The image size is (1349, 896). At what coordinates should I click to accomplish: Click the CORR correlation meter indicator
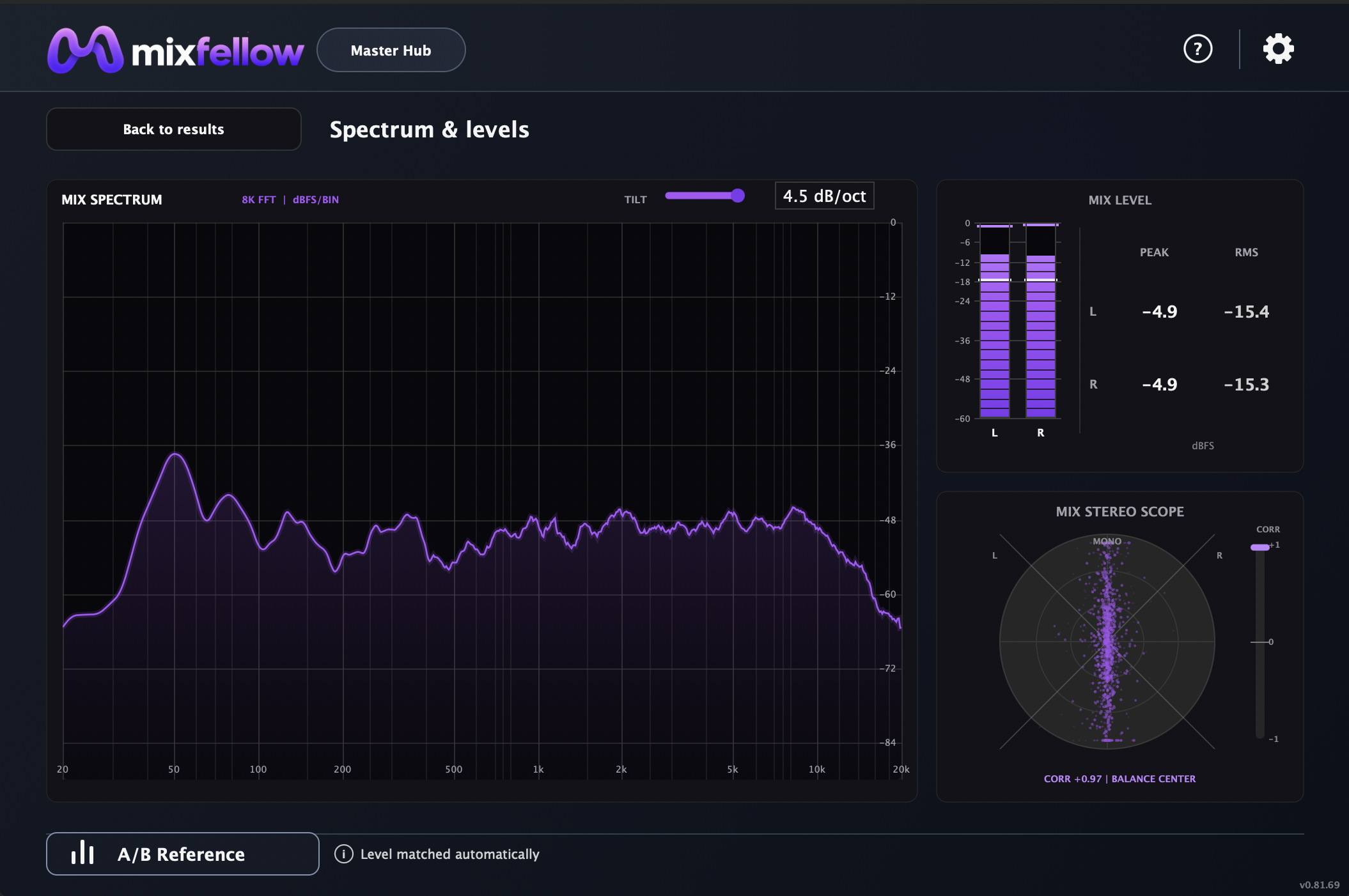click(1260, 547)
